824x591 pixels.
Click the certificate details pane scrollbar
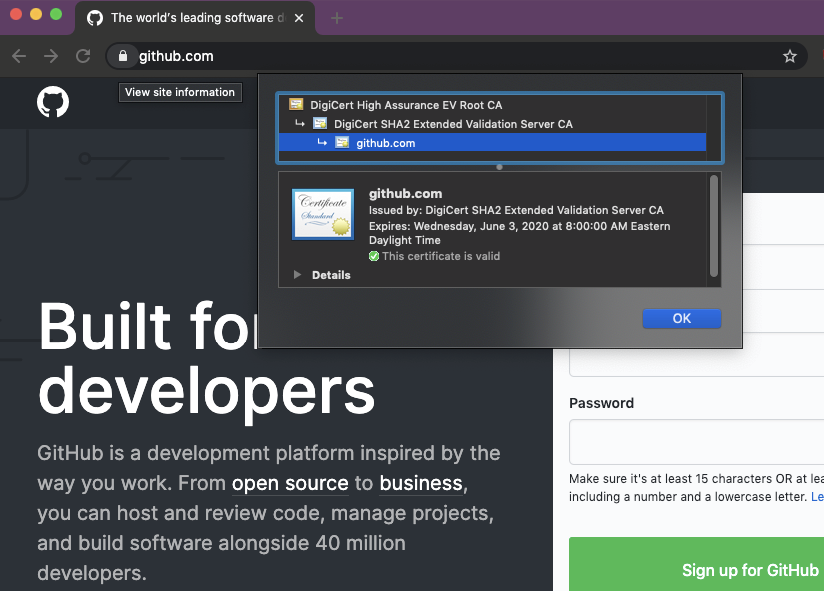(714, 226)
